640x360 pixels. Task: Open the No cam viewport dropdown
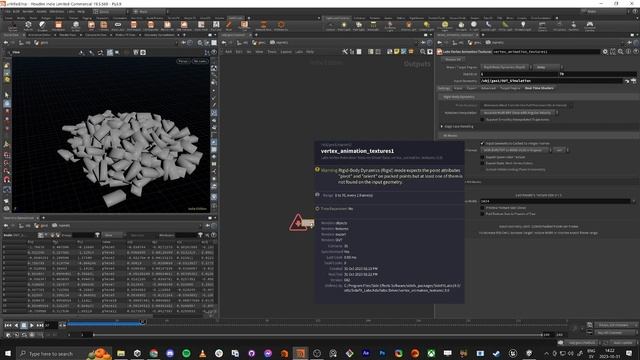pos(200,61)
